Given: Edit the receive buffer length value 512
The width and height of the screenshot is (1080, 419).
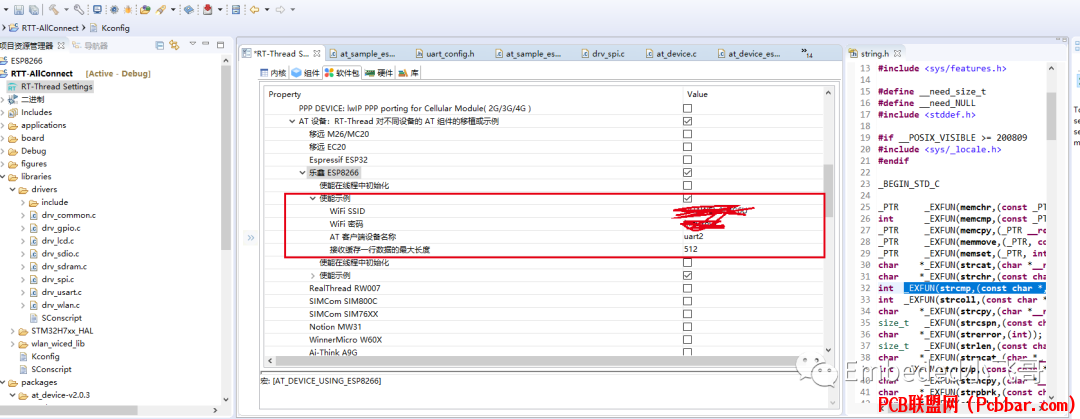Looking at the screenshot, I should coord(754,249).
